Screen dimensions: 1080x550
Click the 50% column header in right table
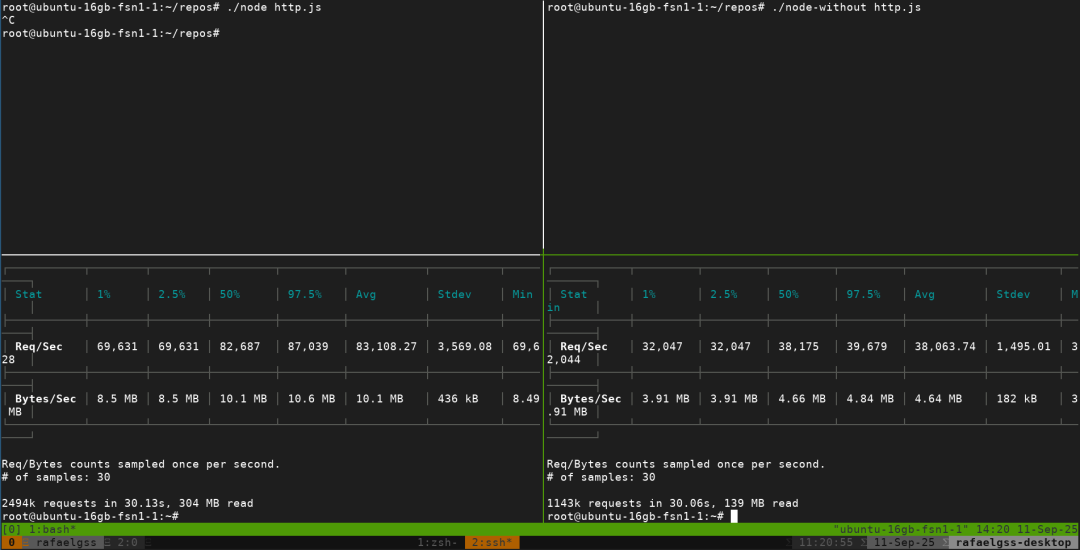788,294
